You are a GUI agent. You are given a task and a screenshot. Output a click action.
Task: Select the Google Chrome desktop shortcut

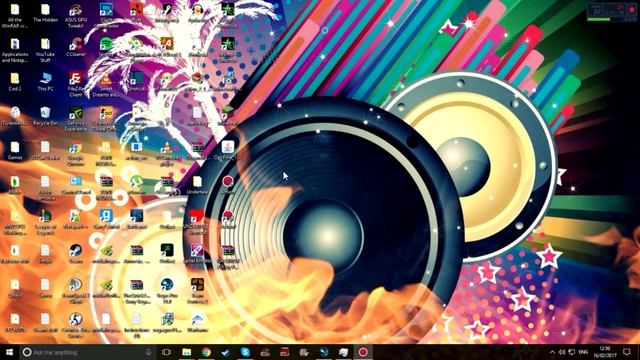tap(76, 153)
